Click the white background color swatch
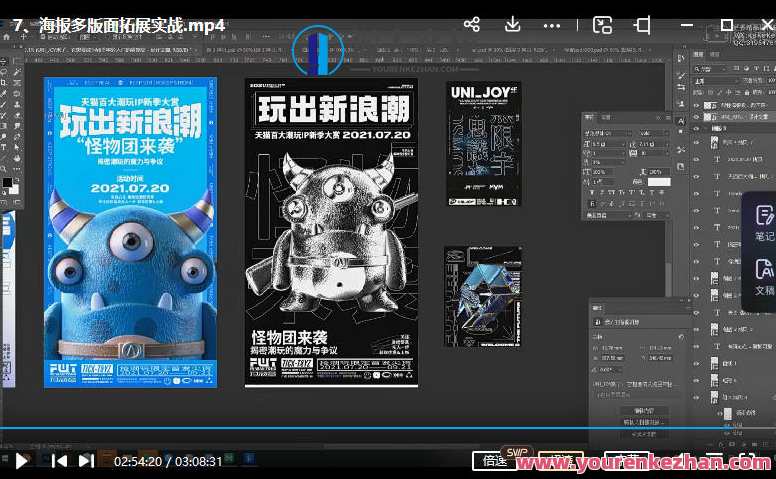 (x=14, y=189)
